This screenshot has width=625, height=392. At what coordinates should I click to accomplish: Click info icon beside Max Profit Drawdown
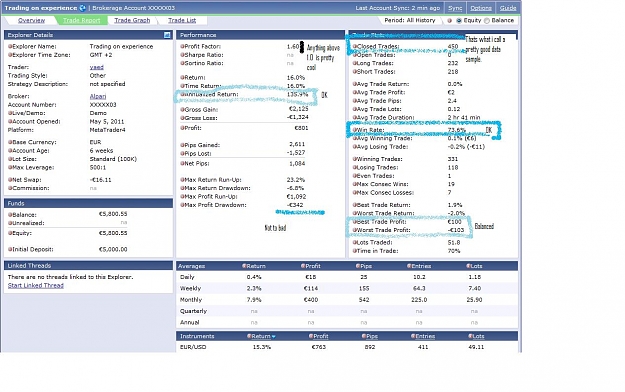(182, 205)
